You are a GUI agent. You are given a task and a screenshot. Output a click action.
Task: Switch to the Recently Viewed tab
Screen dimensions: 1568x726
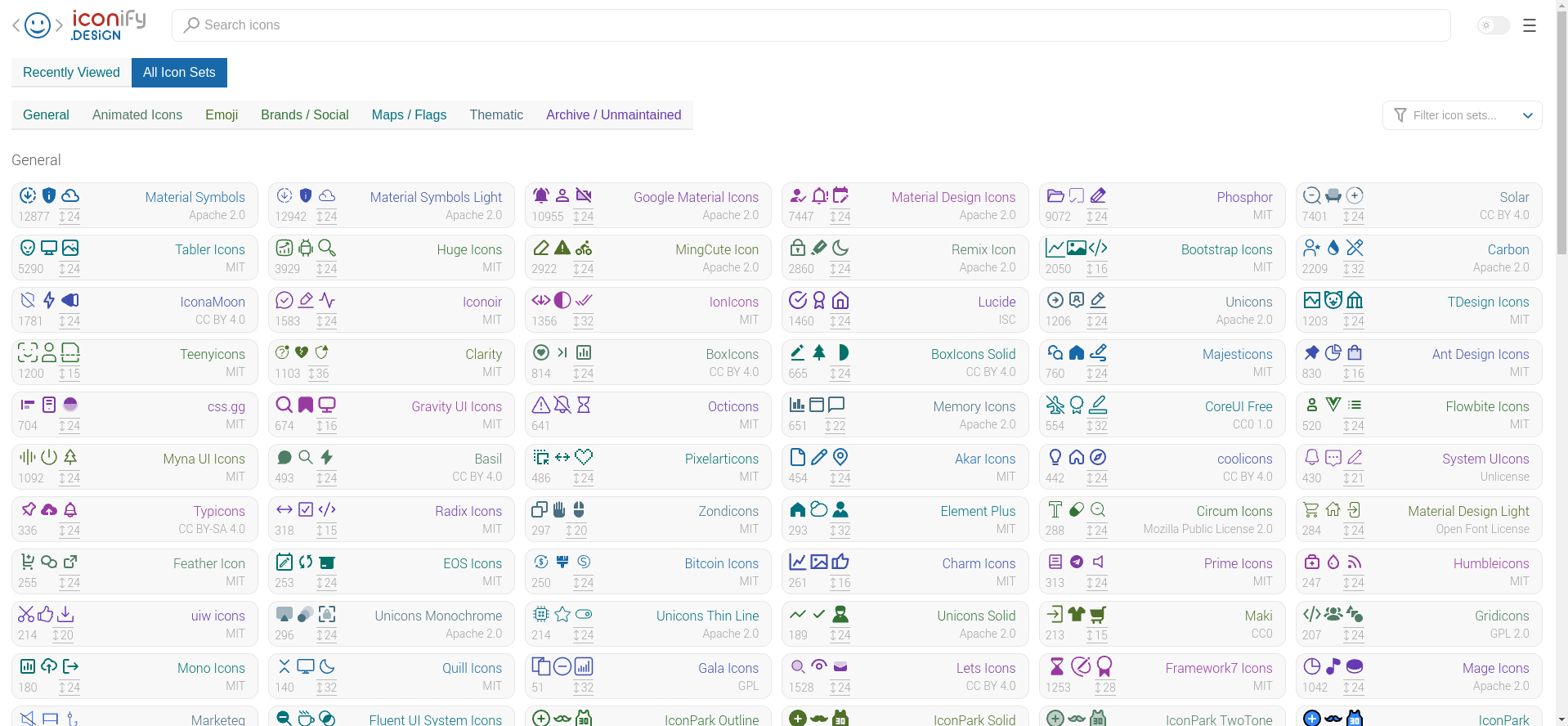71,73
